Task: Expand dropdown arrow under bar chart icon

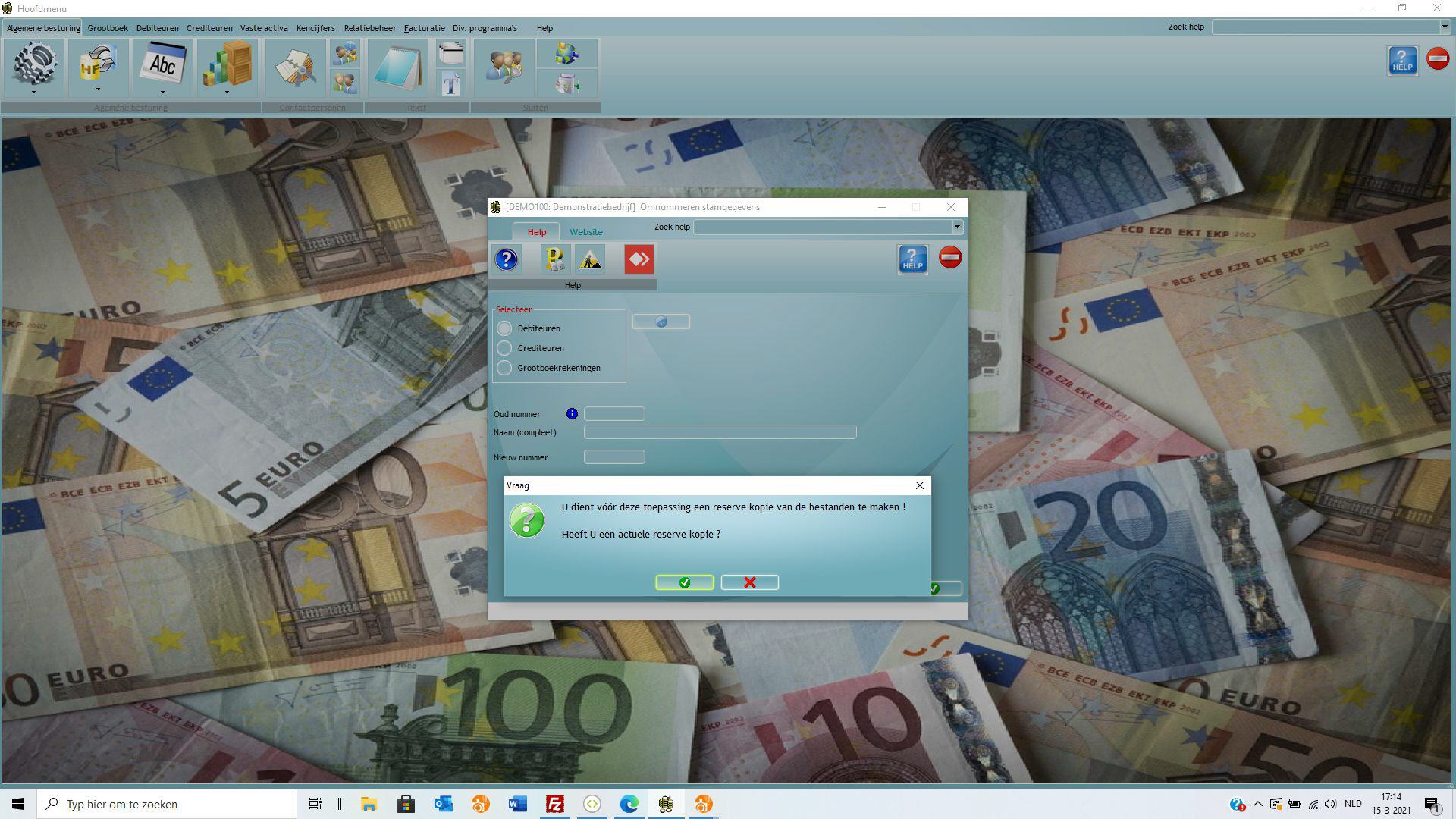Action: [x=227, y=93]
